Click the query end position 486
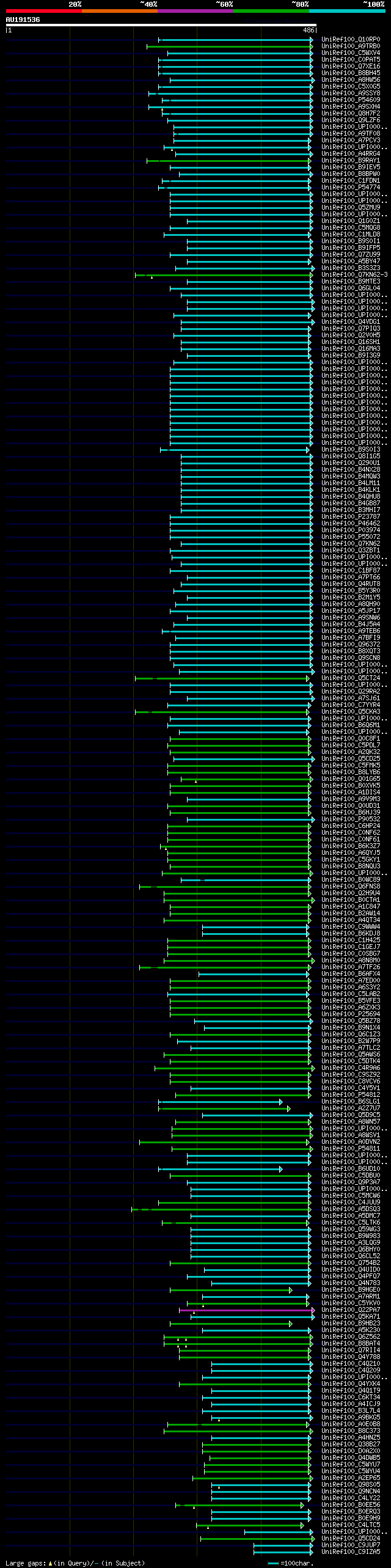Image resolution: width=391 pixels, height=1568 pixels. click(308, 30)
